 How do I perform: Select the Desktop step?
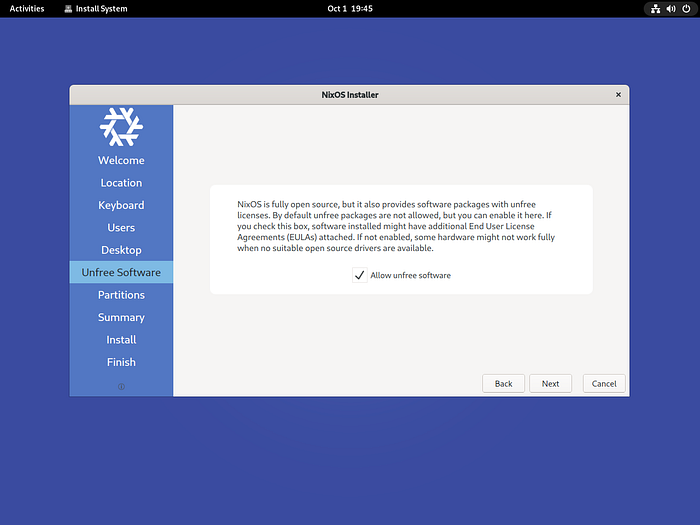[121, 250]
